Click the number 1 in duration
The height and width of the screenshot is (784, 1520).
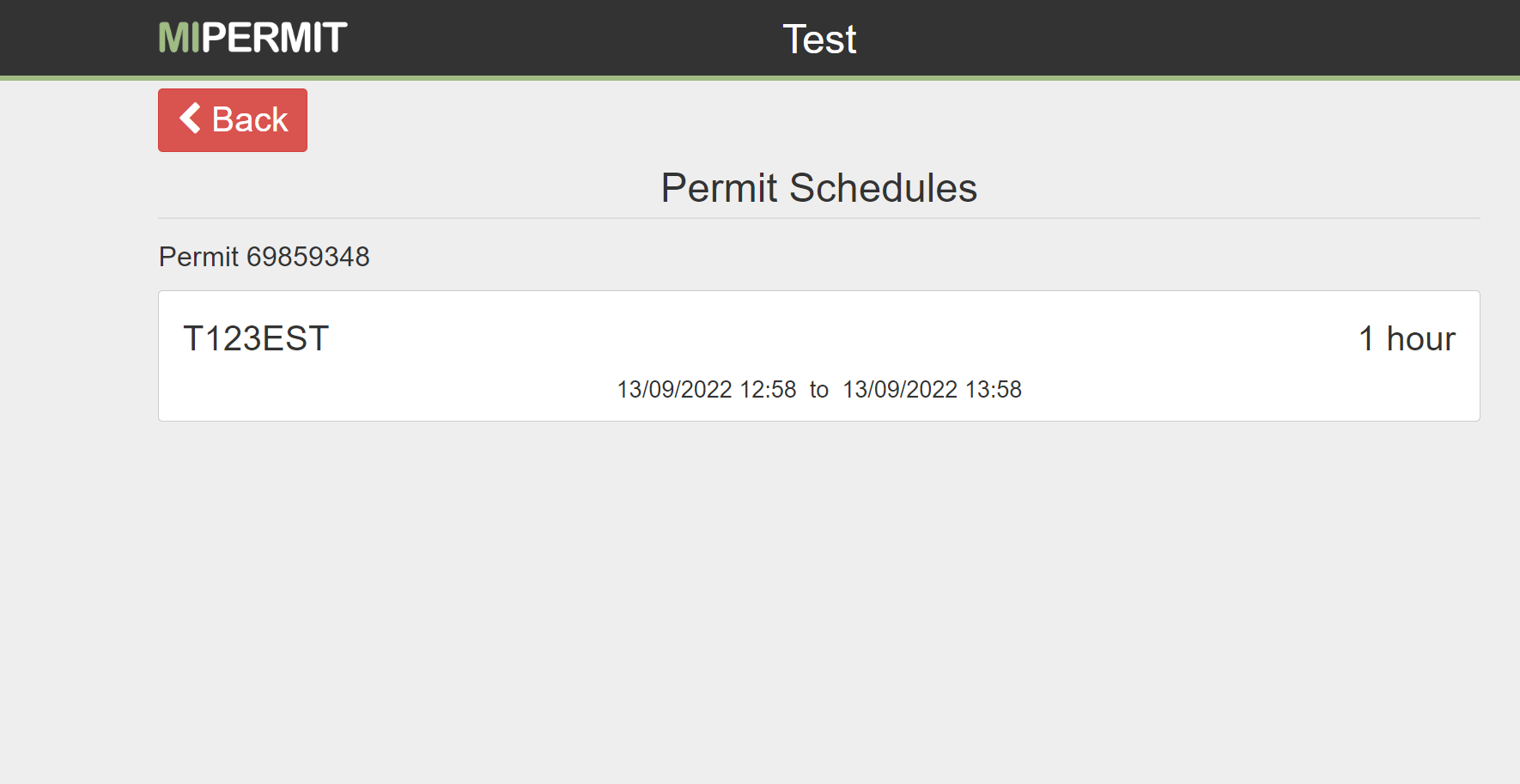tap(1366, 338)
